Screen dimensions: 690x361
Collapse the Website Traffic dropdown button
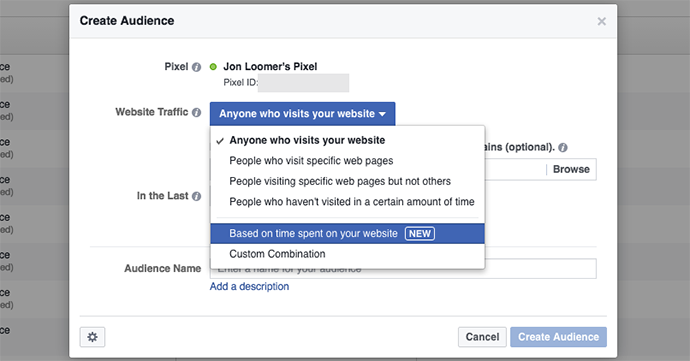tap(302, 114)
